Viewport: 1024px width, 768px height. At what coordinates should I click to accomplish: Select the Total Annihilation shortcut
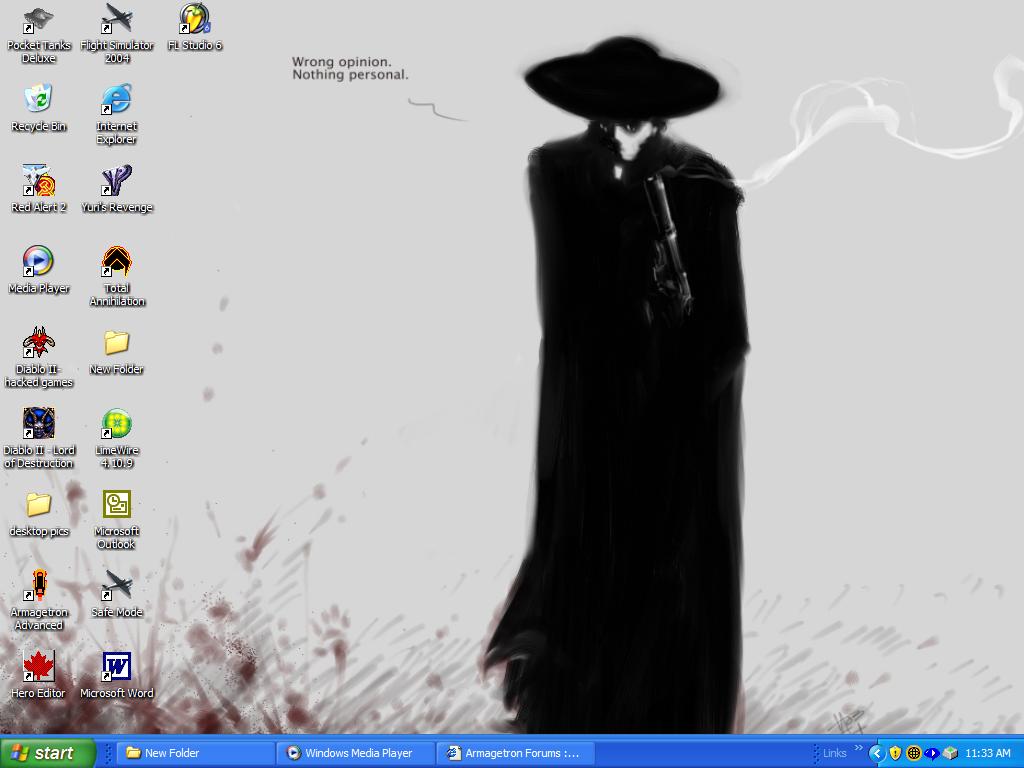pyautogui.click(x=117, y=262)
